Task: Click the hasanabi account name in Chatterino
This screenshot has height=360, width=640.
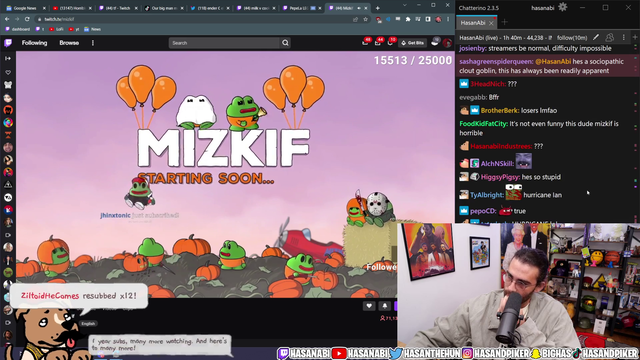Action: [x=542, y=8]
